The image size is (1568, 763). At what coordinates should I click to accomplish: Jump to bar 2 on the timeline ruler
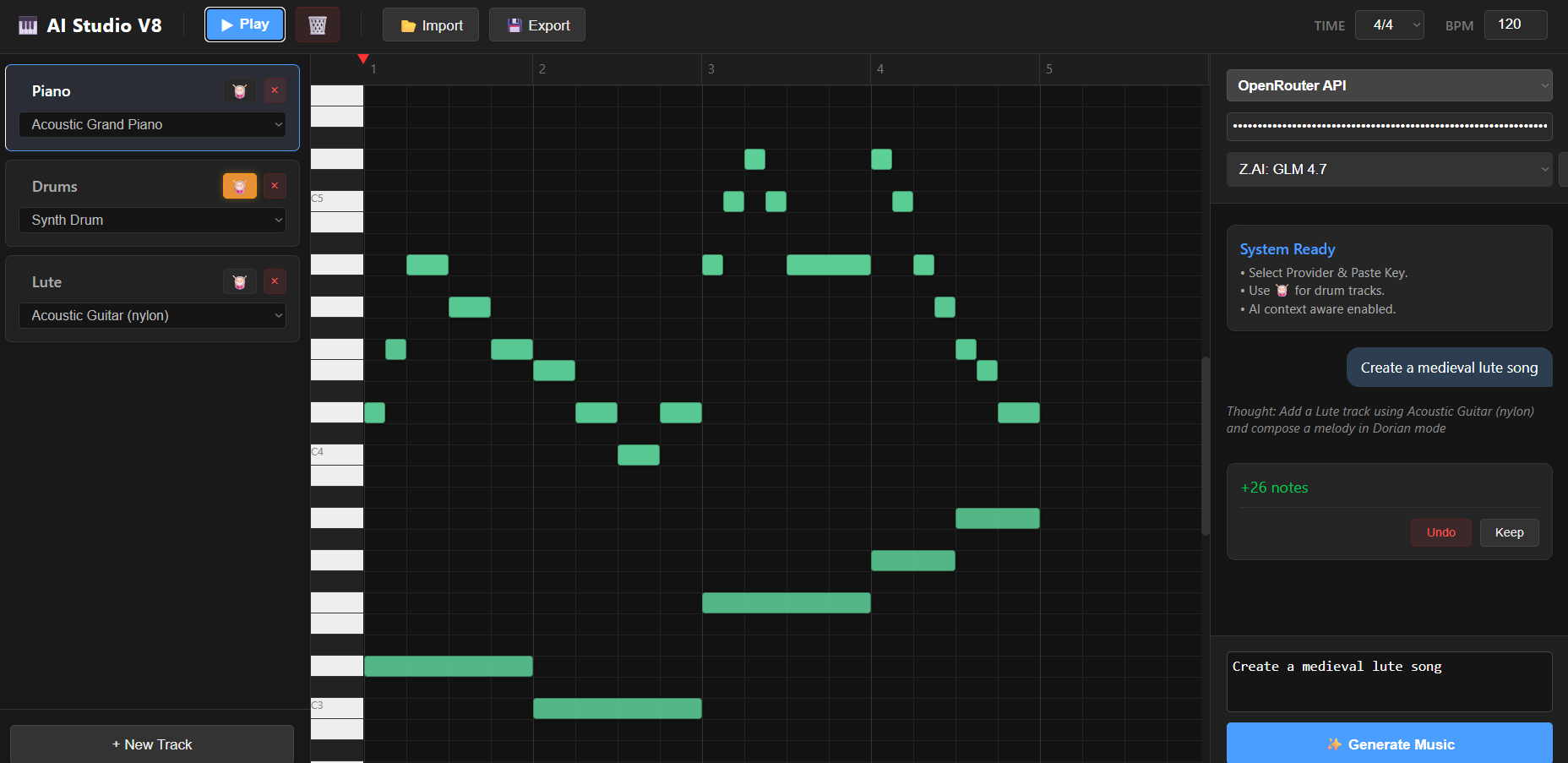point(542,69)
